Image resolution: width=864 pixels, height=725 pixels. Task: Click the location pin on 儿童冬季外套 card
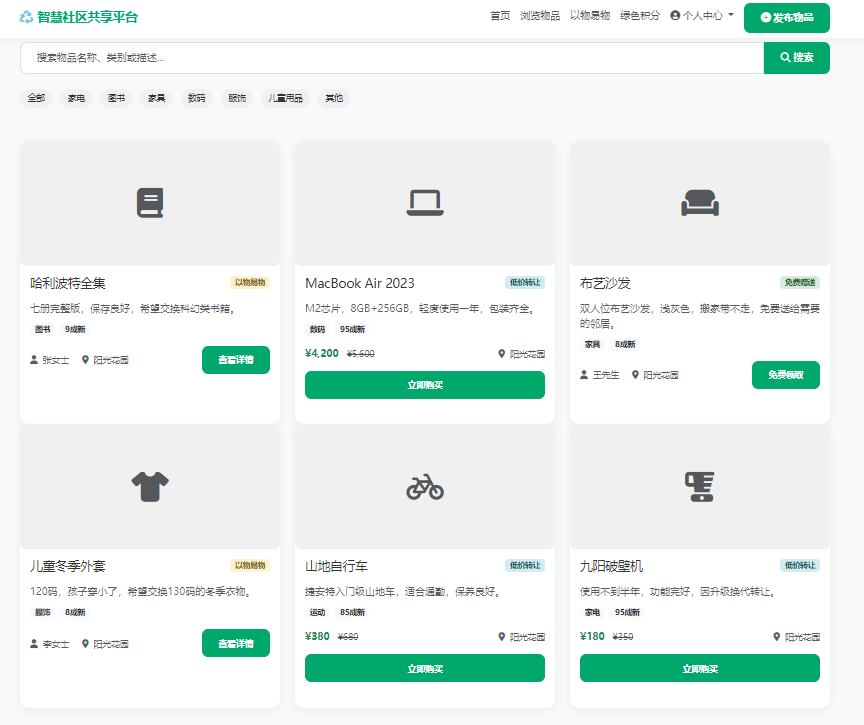coord(85,643)
